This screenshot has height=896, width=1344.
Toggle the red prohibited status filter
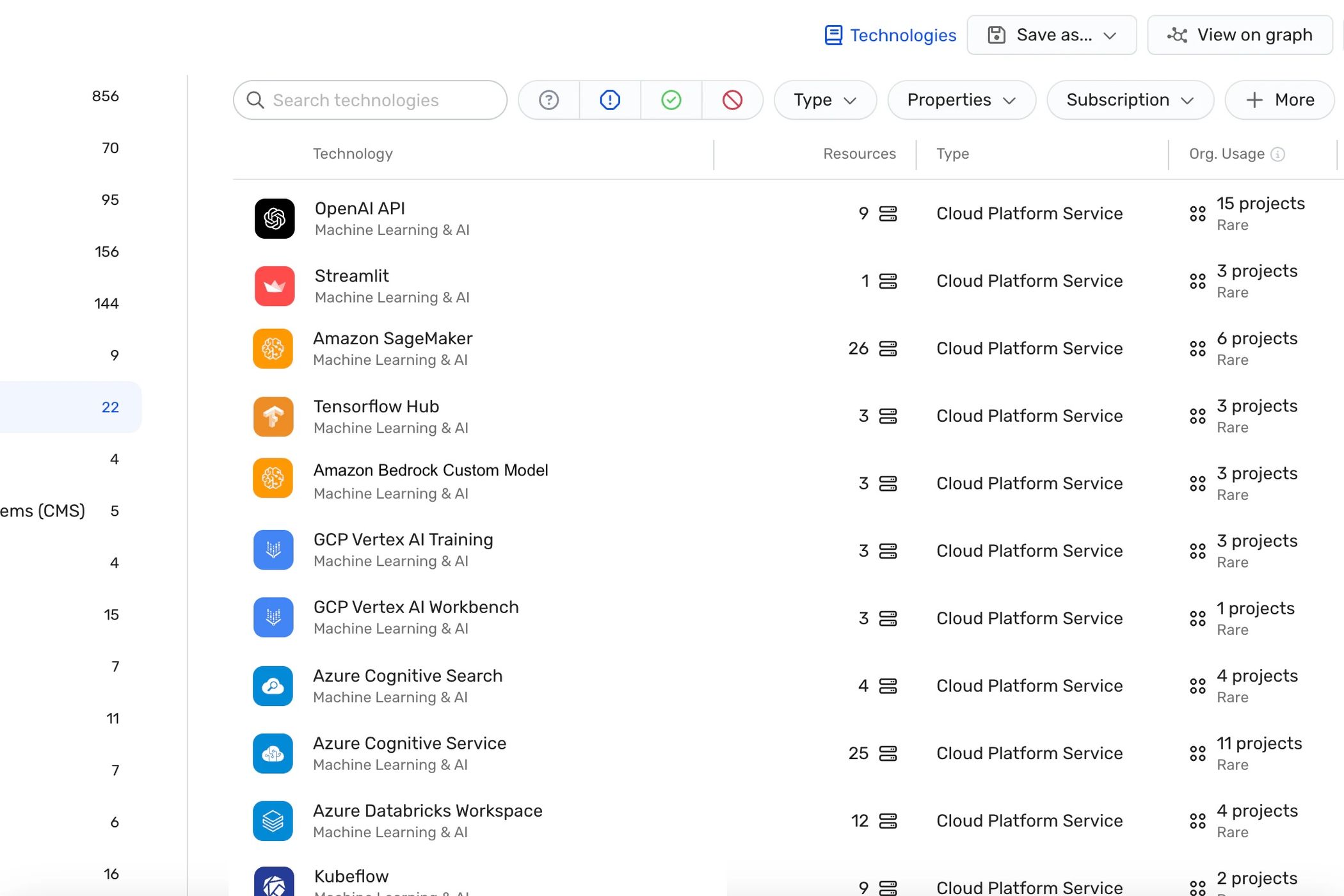(x=732, y=100)
